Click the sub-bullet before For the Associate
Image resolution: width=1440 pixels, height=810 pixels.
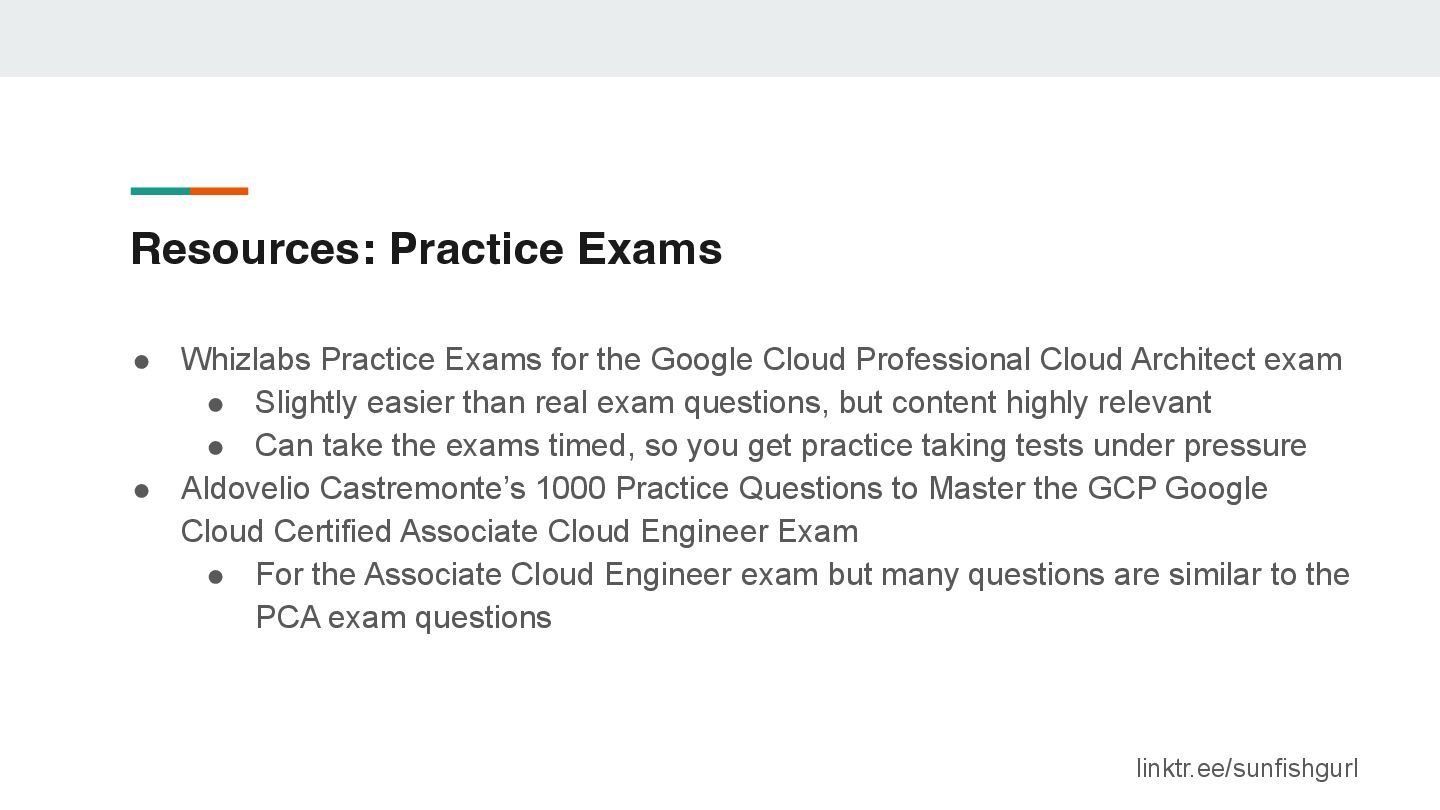pos(215,576)
